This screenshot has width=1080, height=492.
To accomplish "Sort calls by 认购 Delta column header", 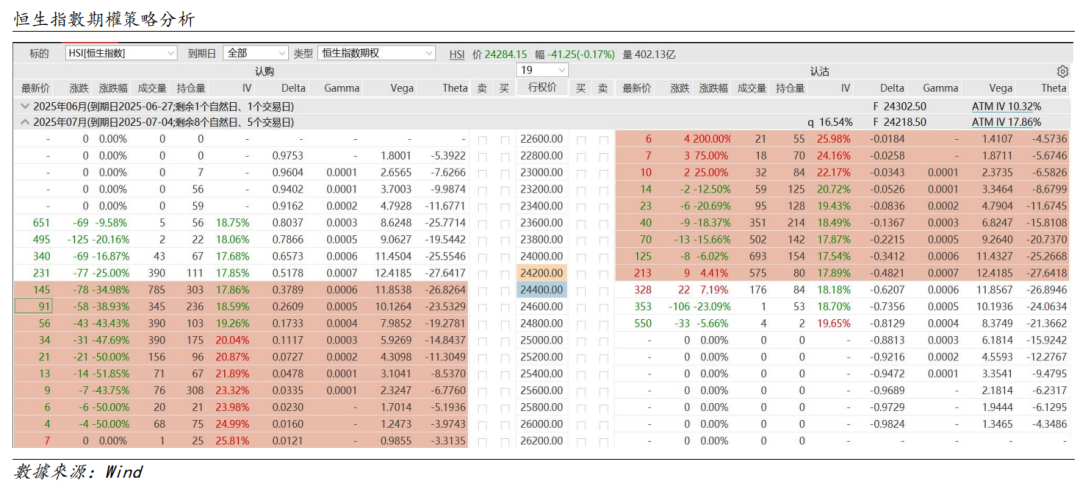I will 293,88.
